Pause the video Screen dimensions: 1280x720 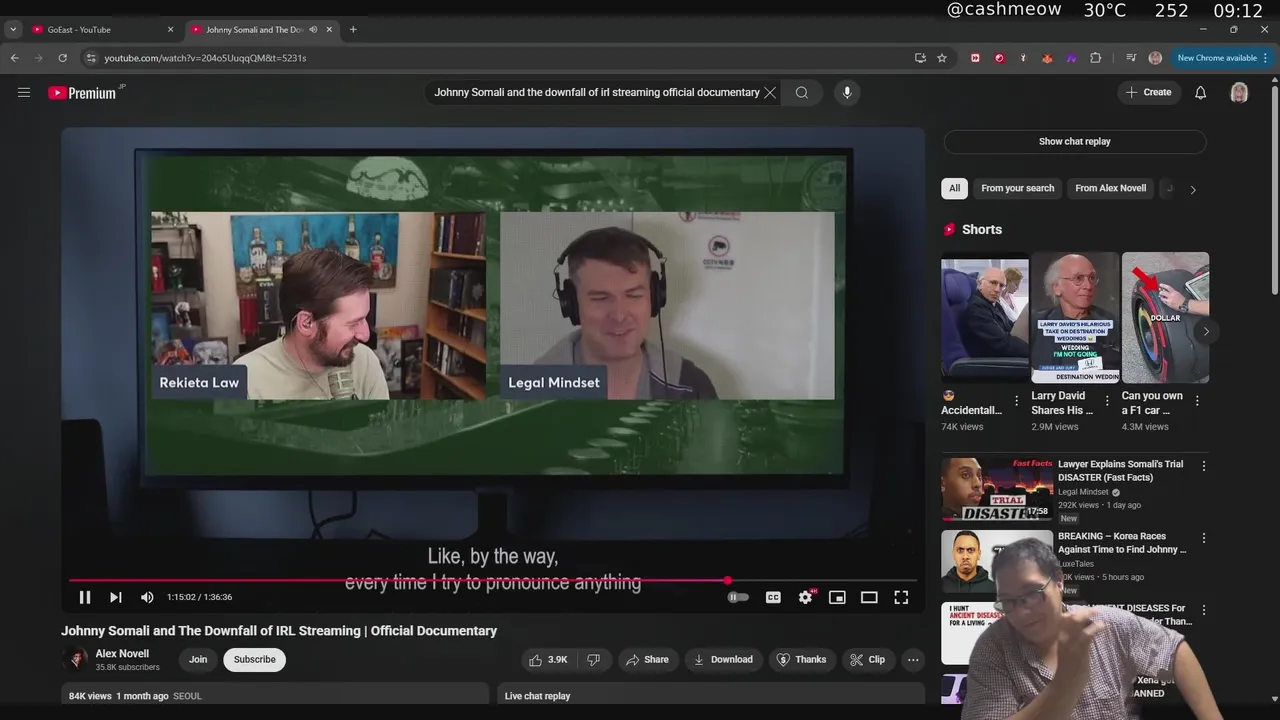click(x=85, y=597)
